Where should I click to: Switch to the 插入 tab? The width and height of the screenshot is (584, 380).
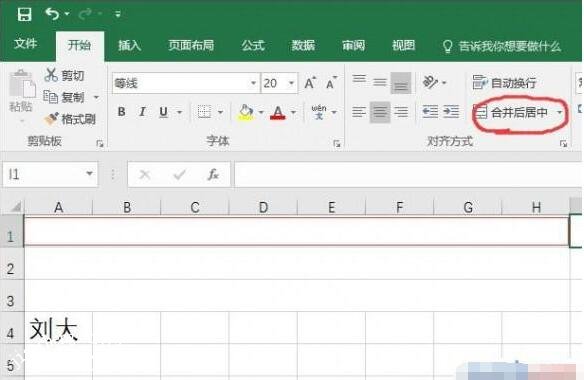click(x=129, y=45)
